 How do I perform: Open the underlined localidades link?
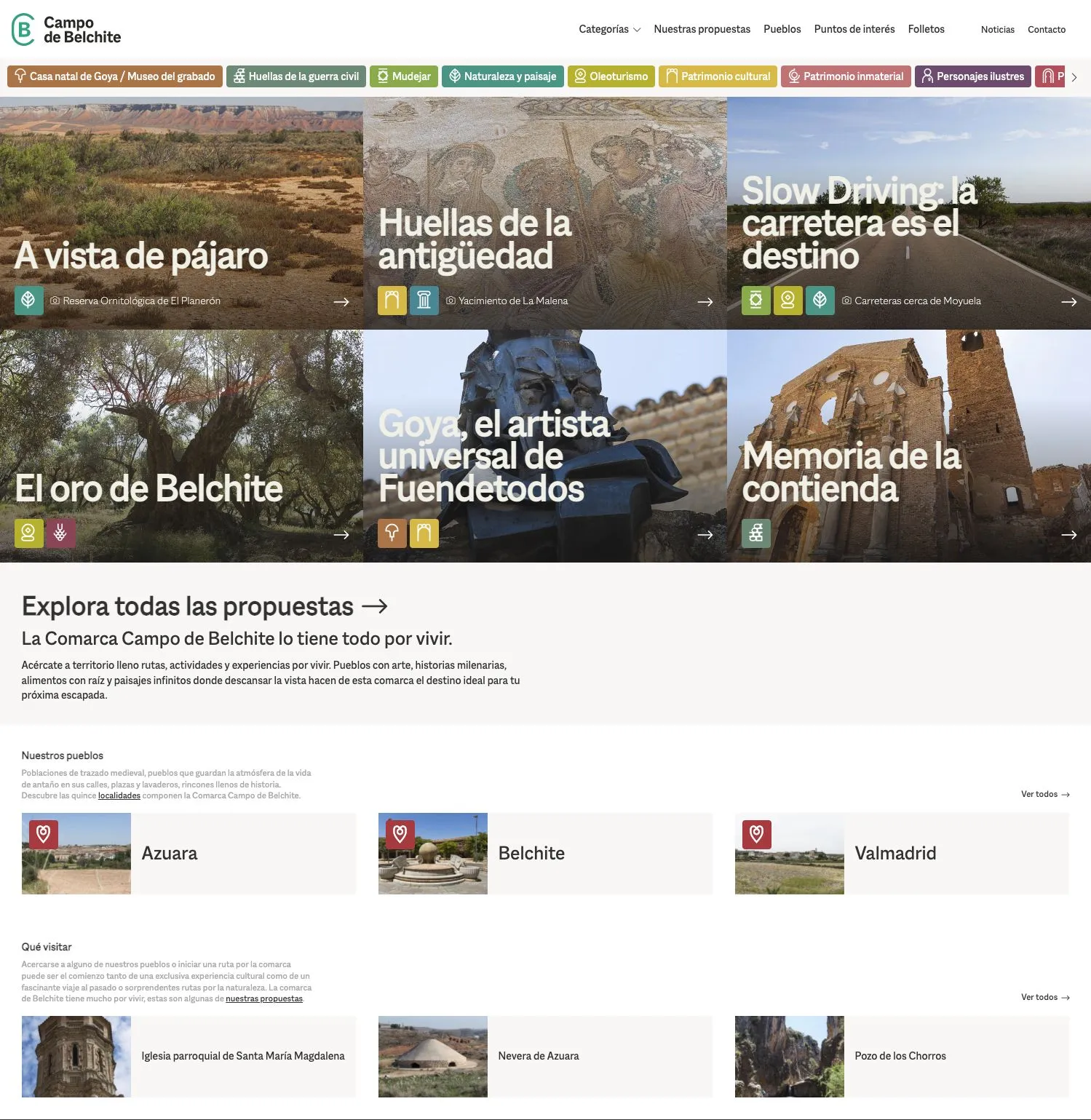(x=119, y=795)
